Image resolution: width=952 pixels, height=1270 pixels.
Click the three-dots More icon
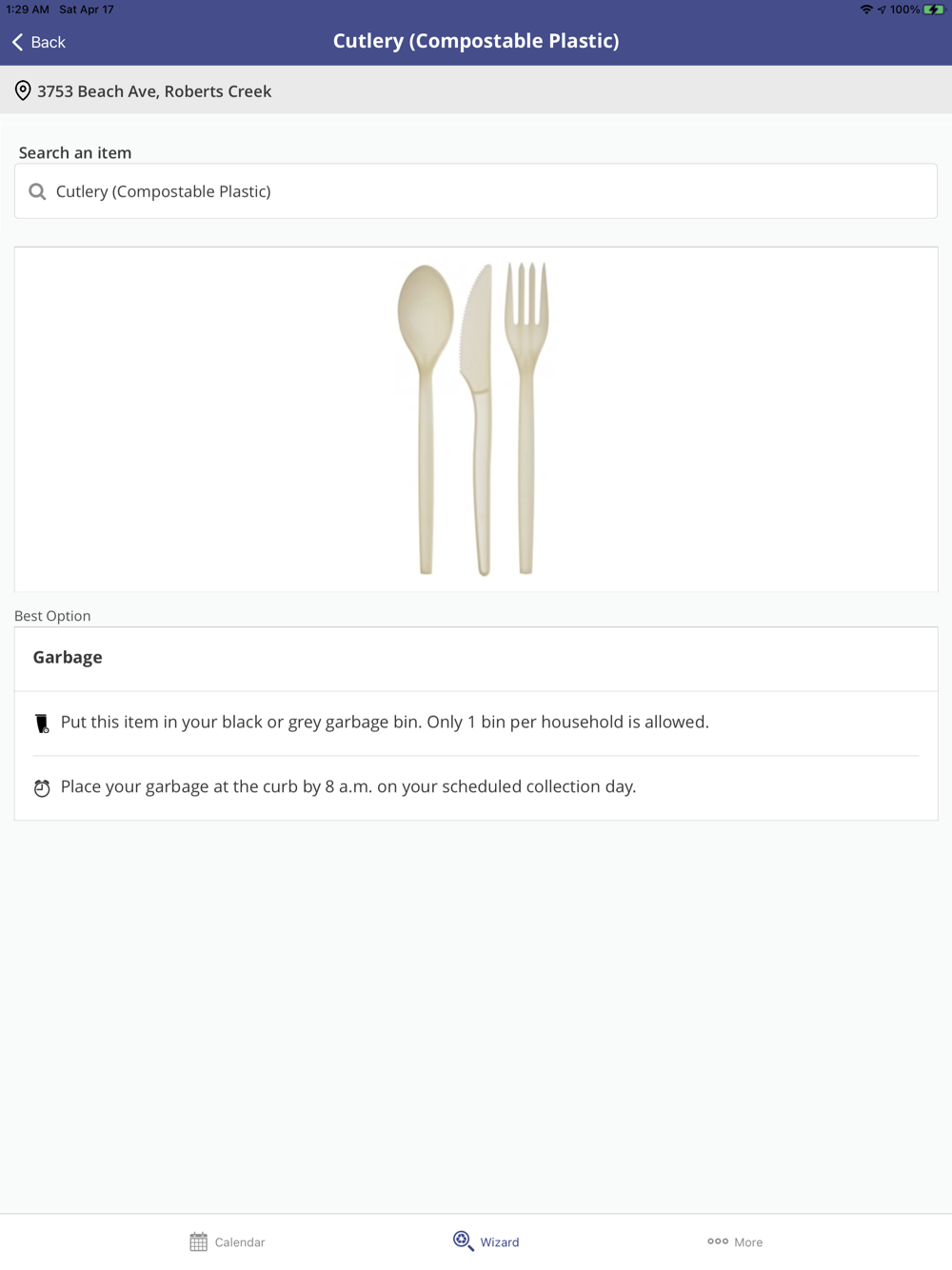(718, 1241)
